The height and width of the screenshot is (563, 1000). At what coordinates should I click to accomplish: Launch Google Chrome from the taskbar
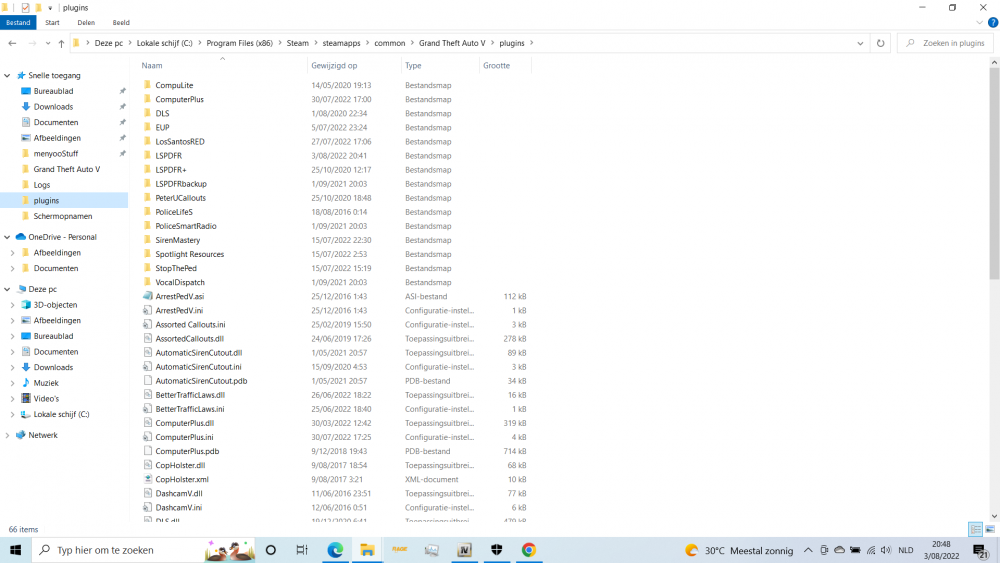pyautogui.click(x=529, y=550)
